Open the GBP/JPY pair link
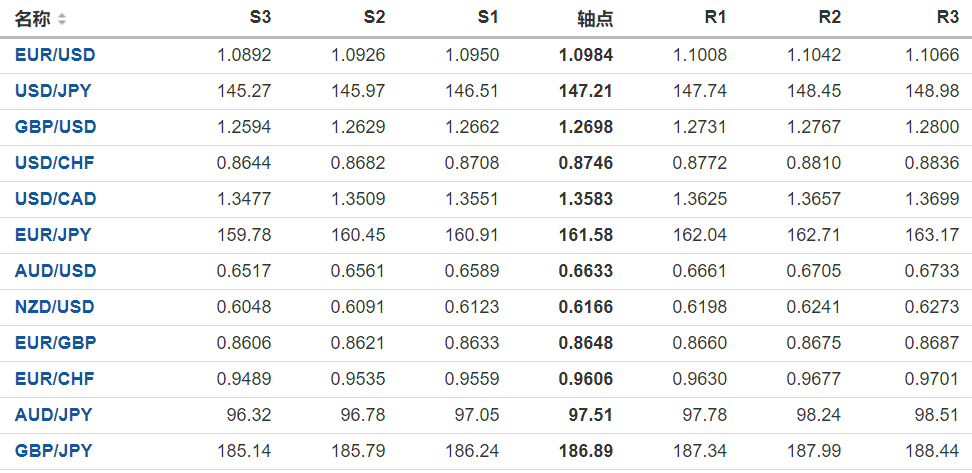Viewport: 972px width, 473px height. [x=53, y=451]
